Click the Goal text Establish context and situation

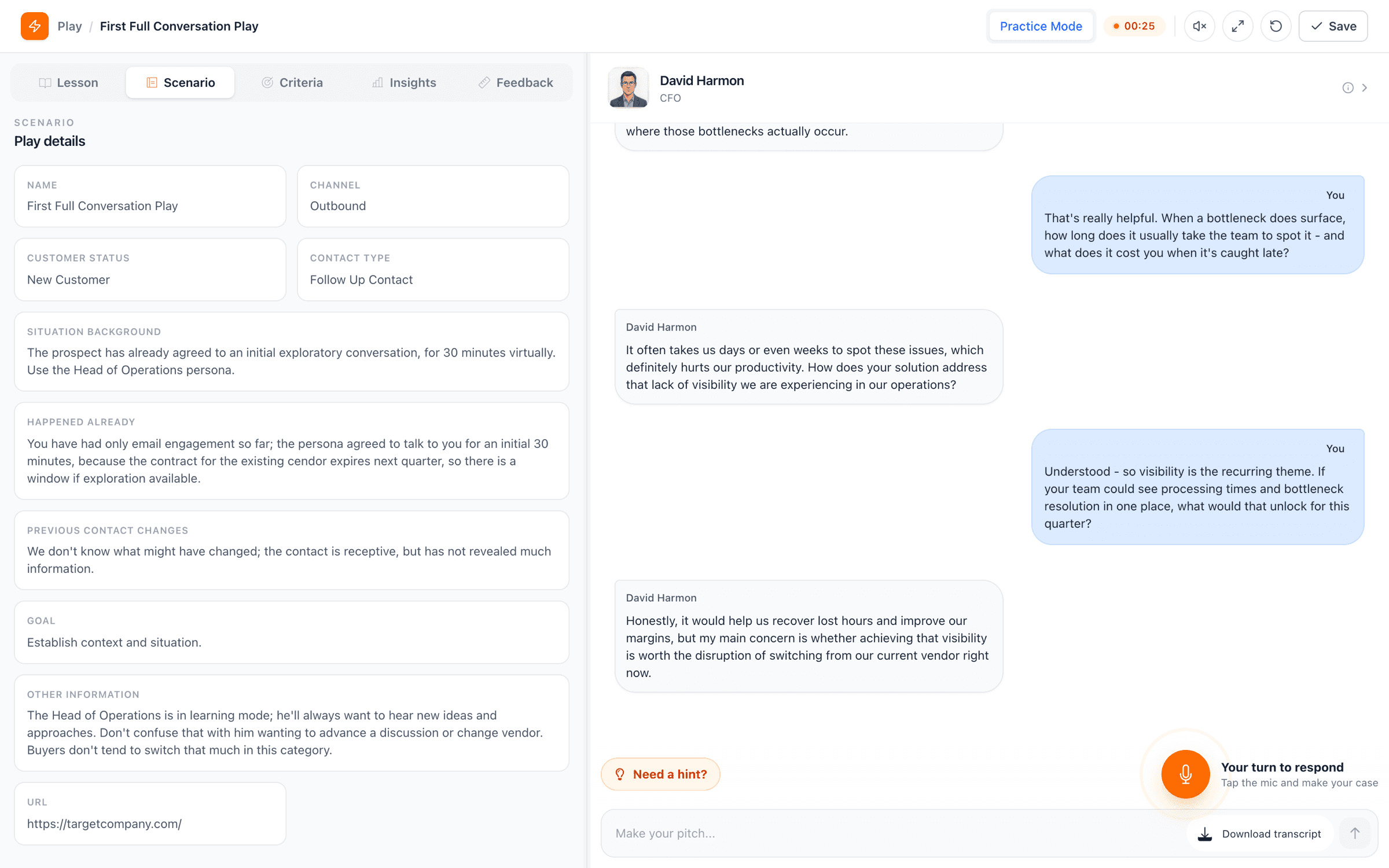pos(114,642)
